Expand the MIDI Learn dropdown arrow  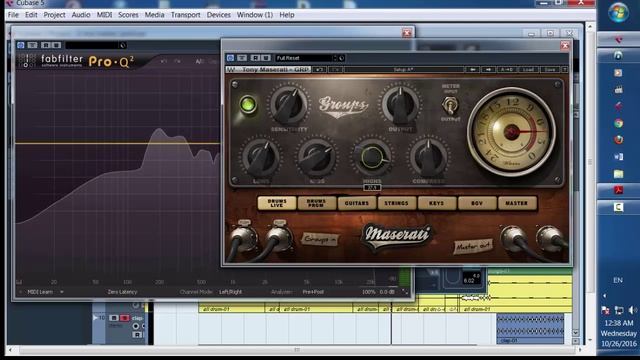click(62, 292)
